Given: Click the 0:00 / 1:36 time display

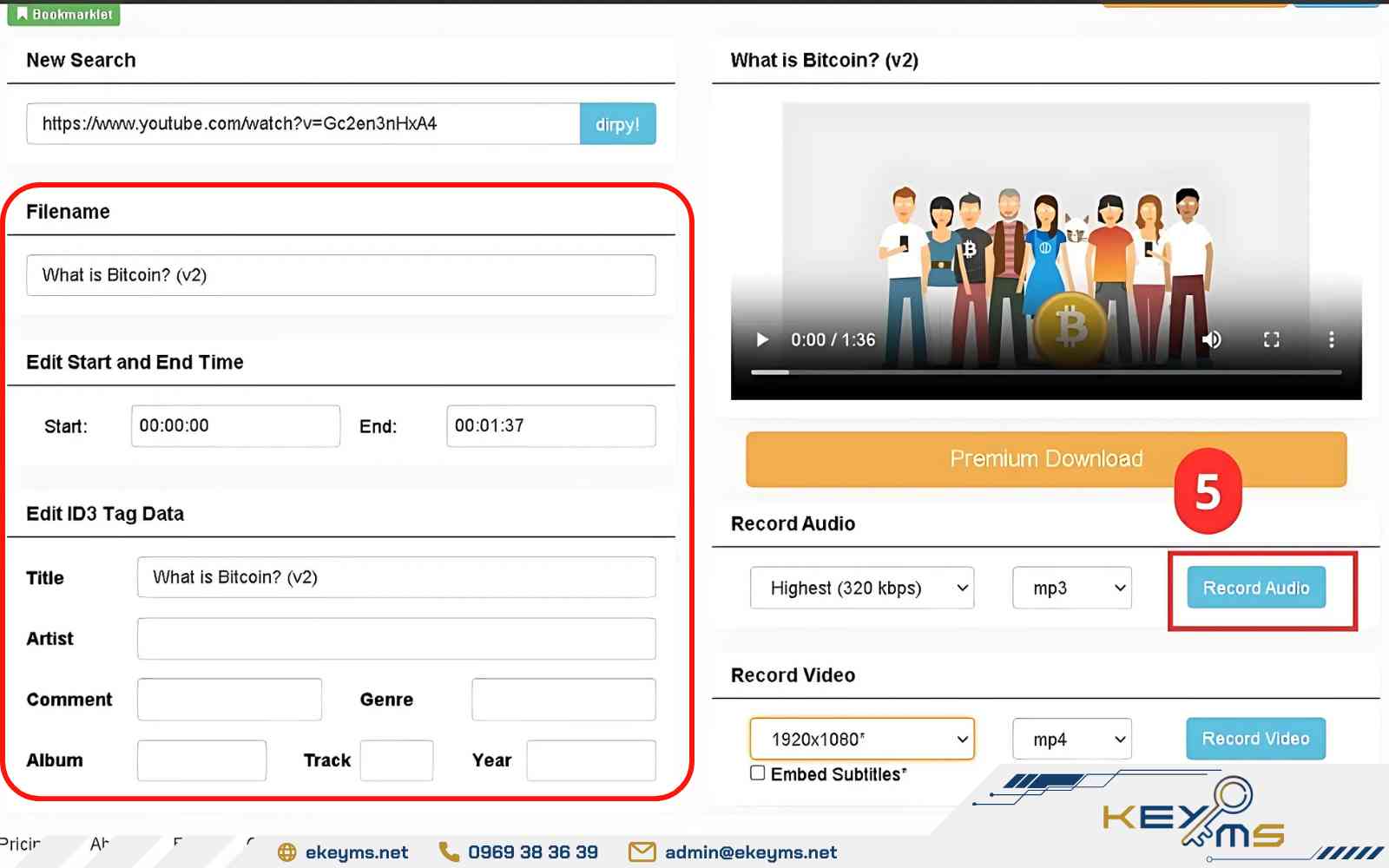Looking at the screenshot, I should 833,340.
